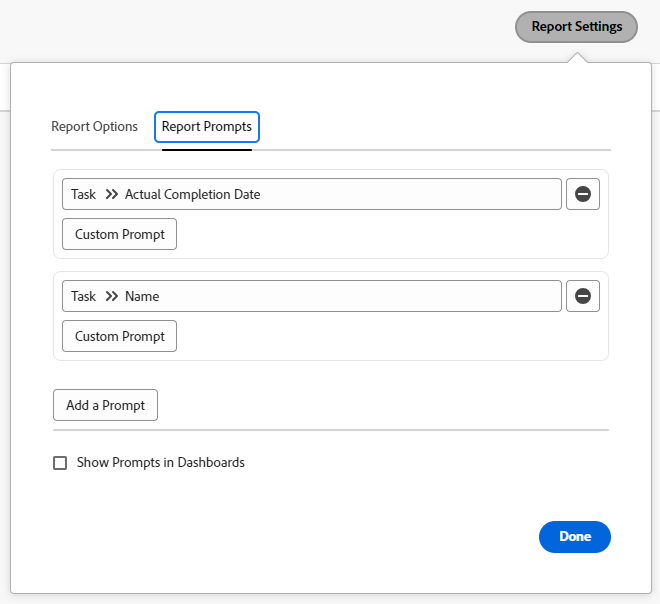660x604 pixels.
Task: Toggle the Report Settings popover button
Action: pyautogui.click(x=576, y=27)
